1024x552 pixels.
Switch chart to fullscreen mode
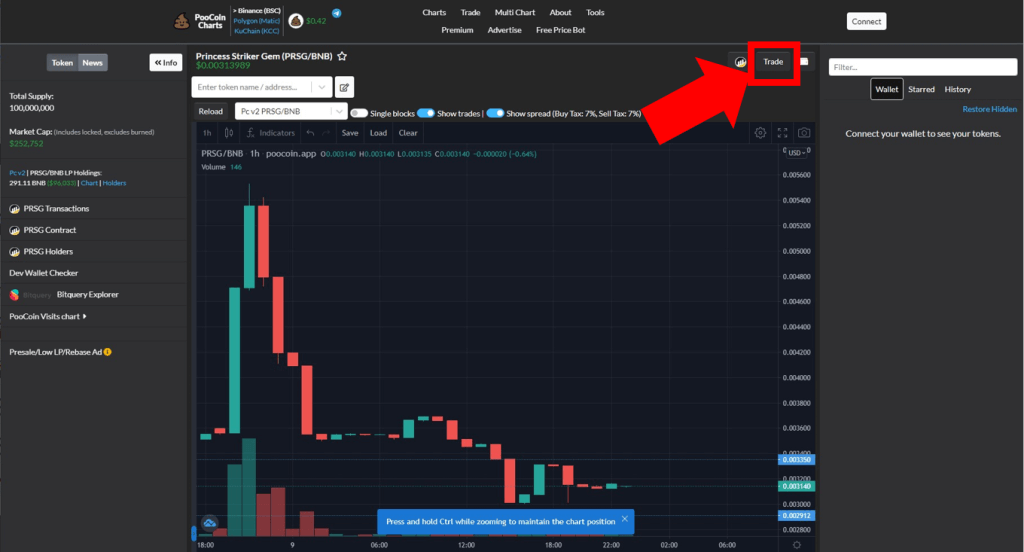tap(782, 133)
